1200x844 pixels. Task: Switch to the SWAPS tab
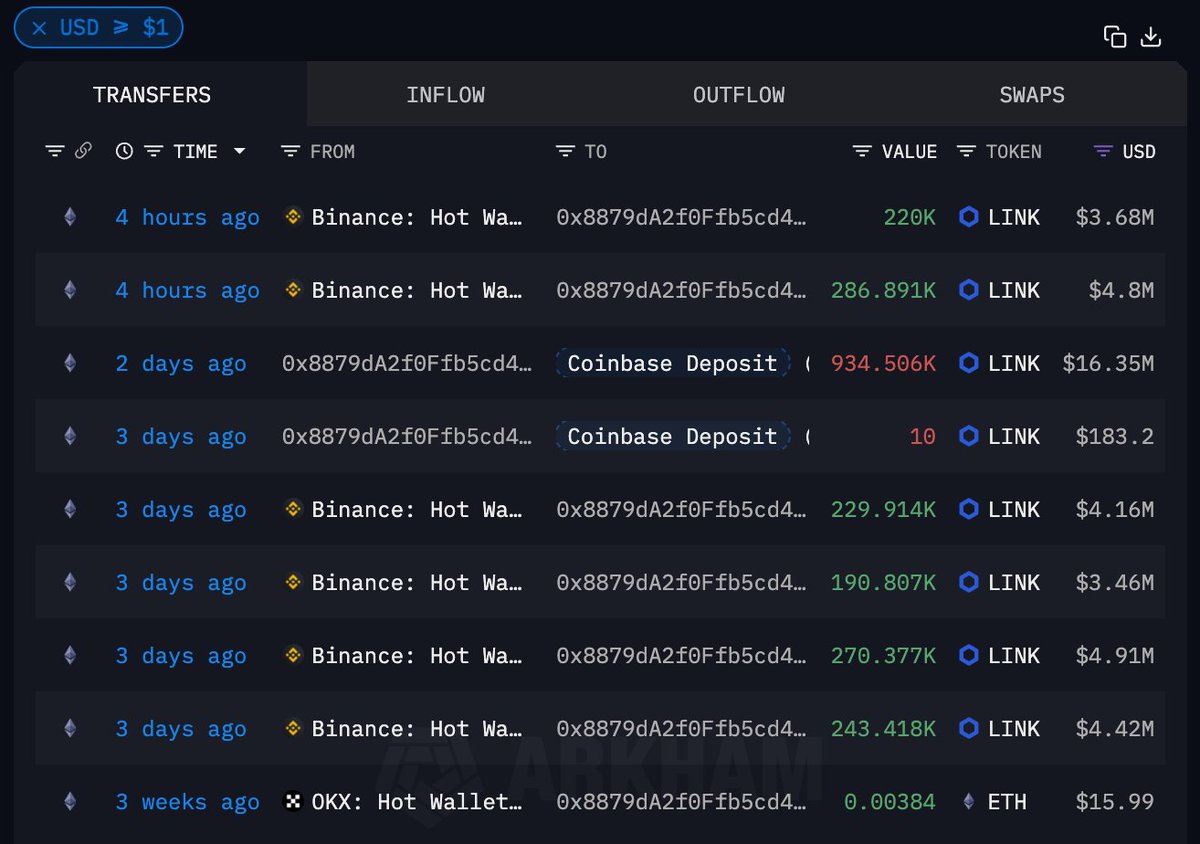(1031, 95)
